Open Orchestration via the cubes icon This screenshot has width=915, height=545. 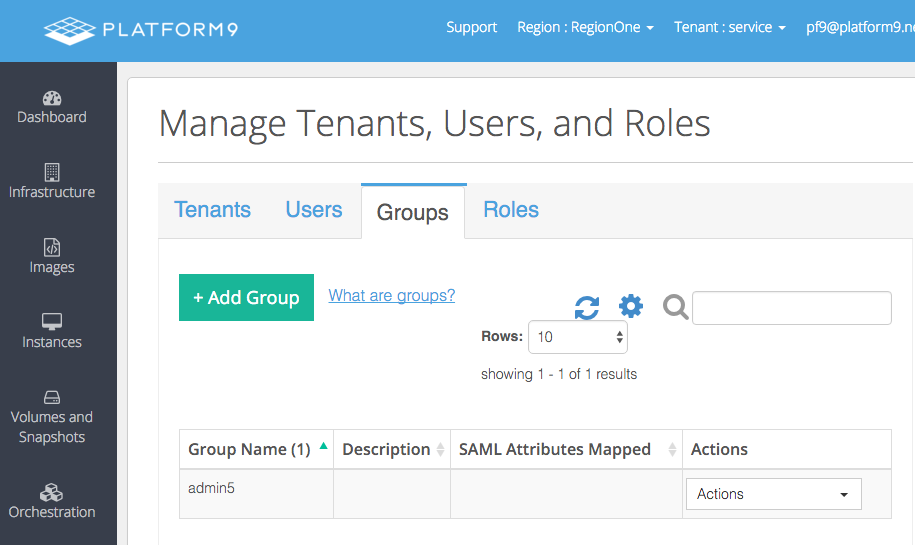(52, 492)
